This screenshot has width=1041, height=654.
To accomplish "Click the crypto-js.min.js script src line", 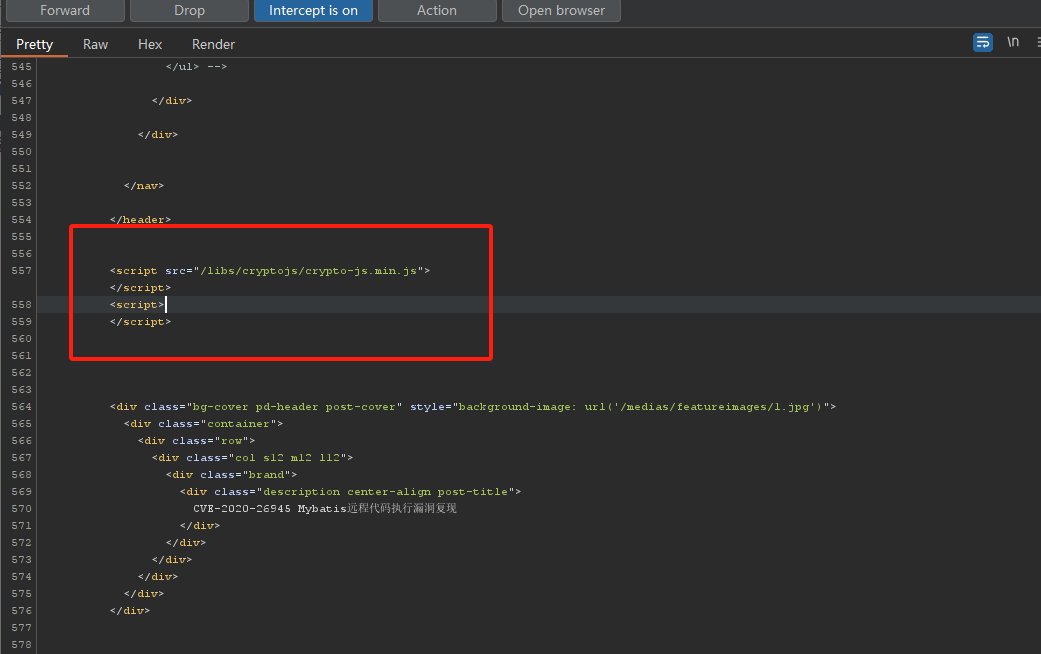I will click(x=270, y=271).
